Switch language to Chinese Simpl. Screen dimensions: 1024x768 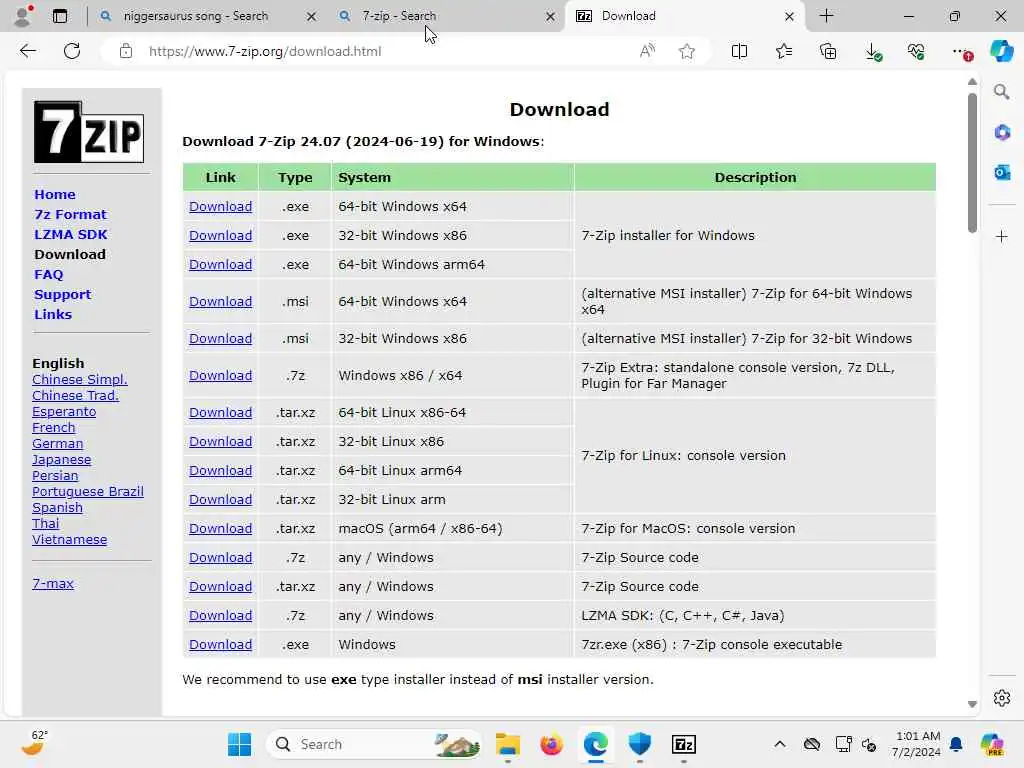80,379
